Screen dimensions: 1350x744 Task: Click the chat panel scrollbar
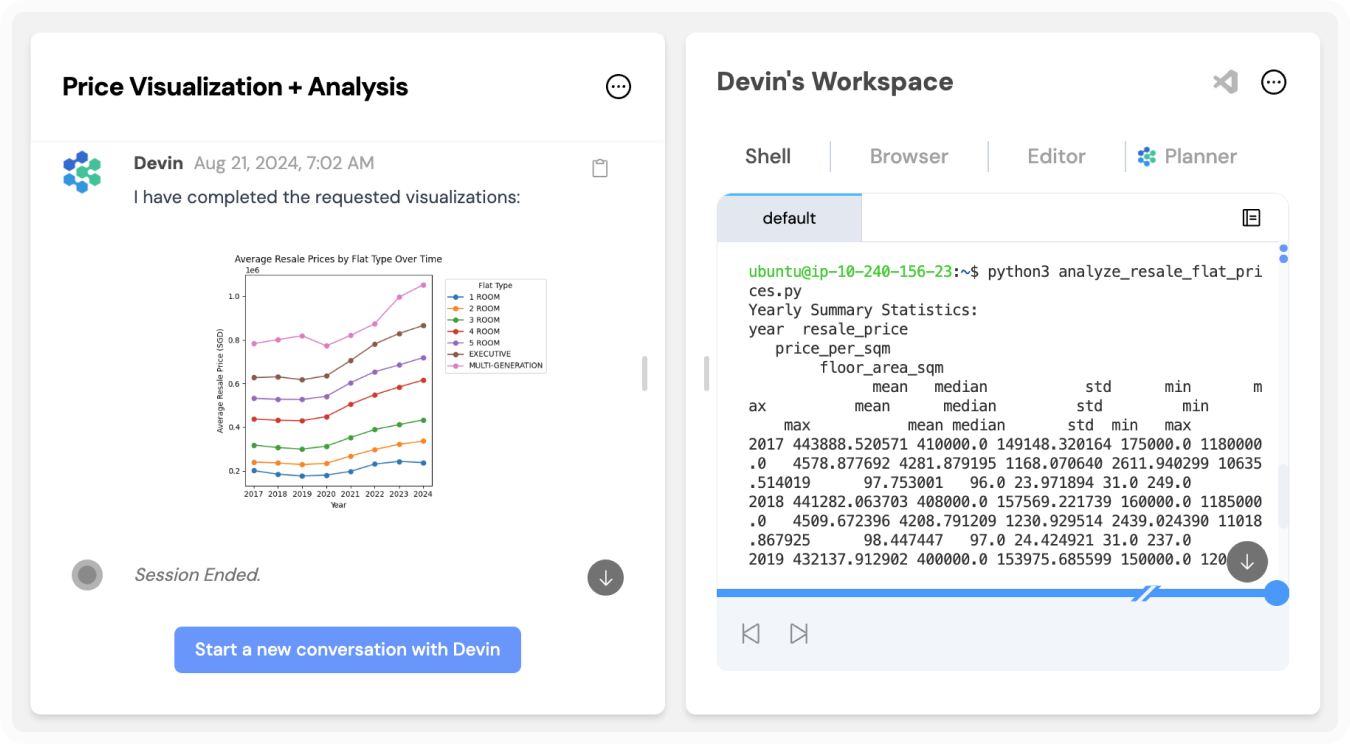coord(645,373)
